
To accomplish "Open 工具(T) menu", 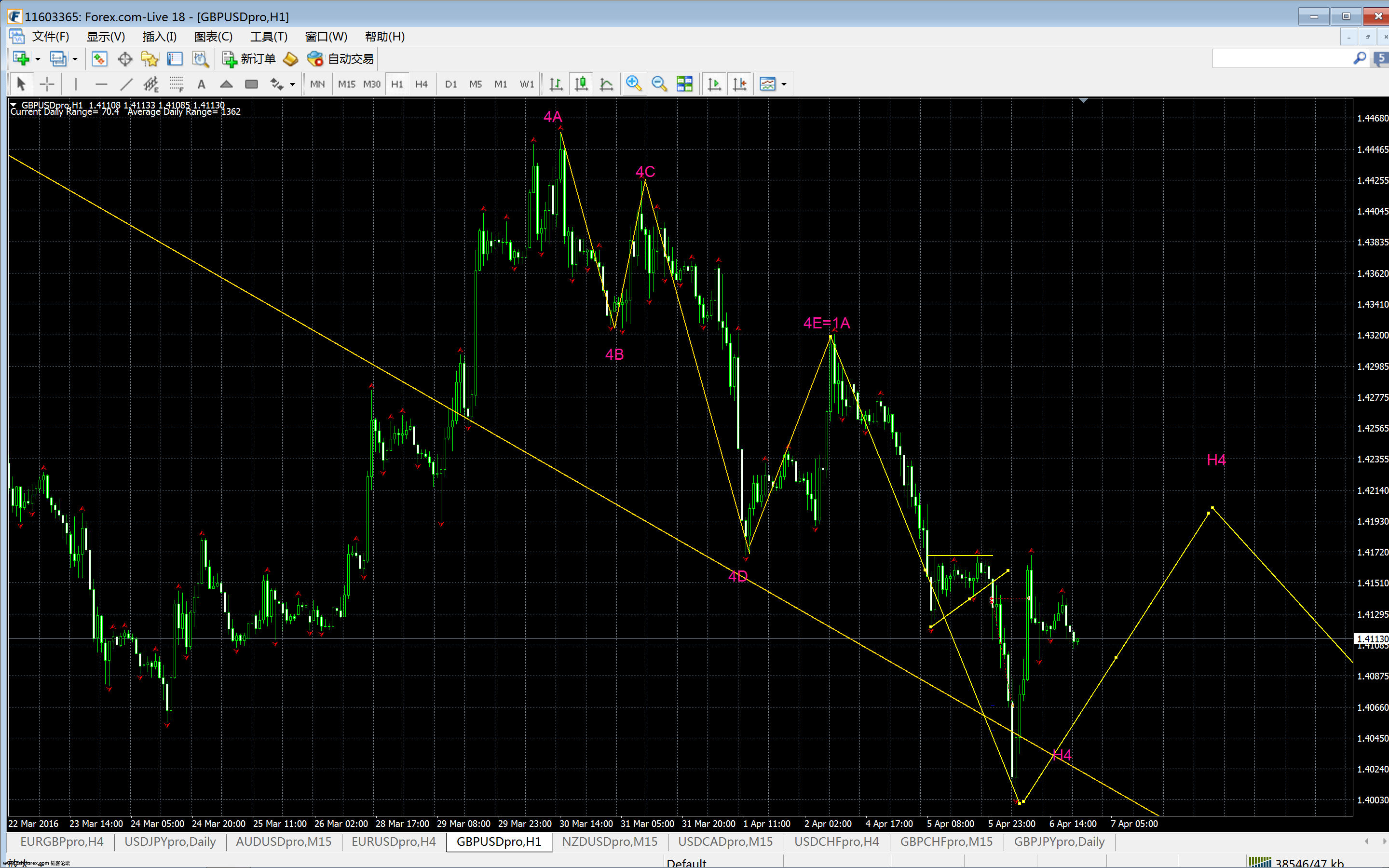I will pos(269,37).
